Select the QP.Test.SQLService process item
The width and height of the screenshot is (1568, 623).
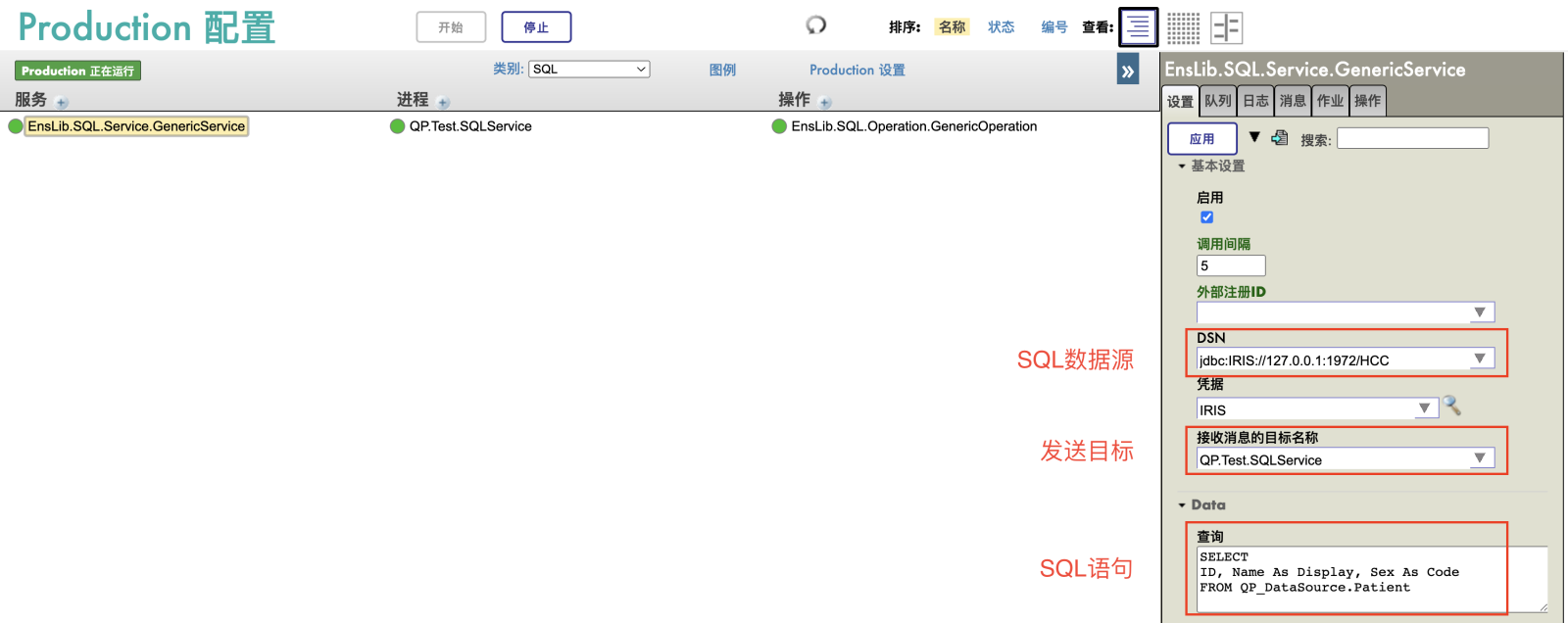pos(470,126)
